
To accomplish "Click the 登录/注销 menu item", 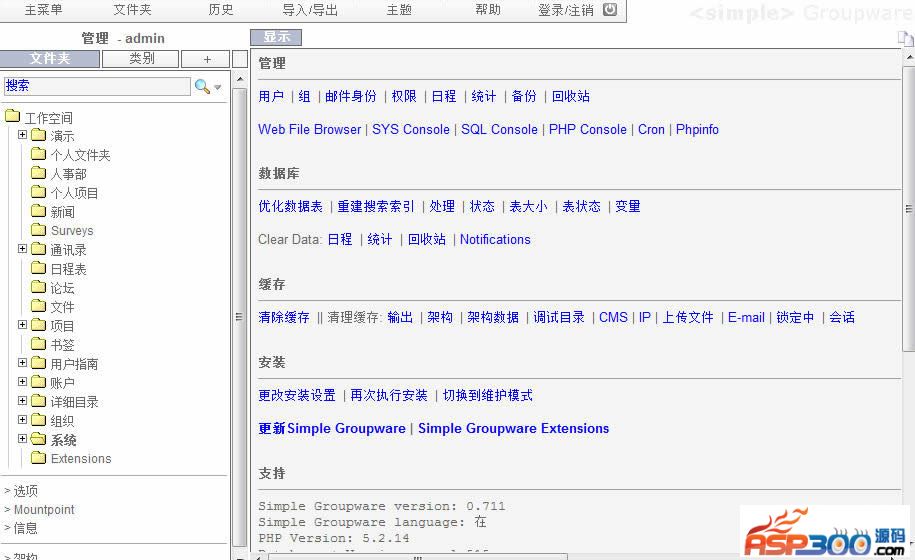I will click(565, 9).
